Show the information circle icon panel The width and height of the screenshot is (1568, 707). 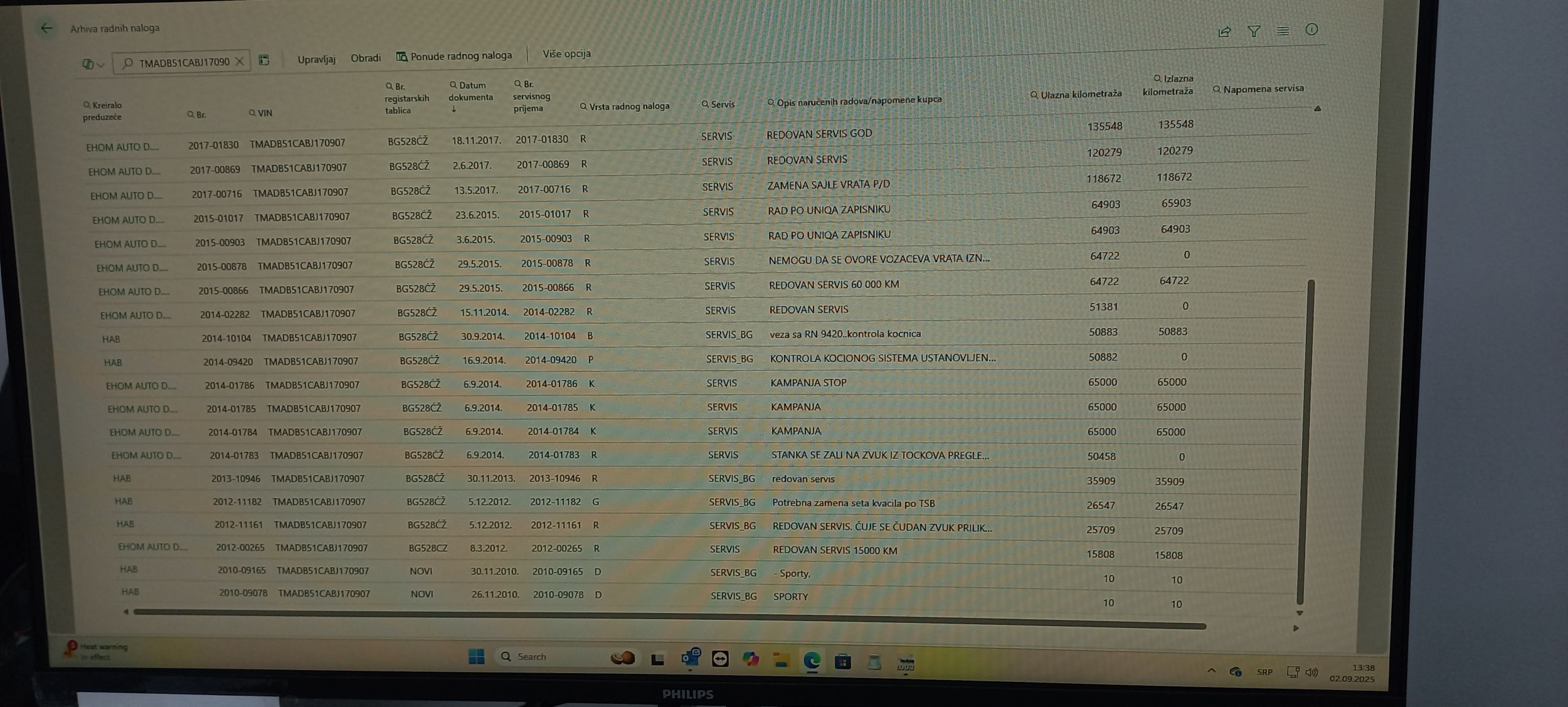pyautogui.click(x=1311, y=29)
